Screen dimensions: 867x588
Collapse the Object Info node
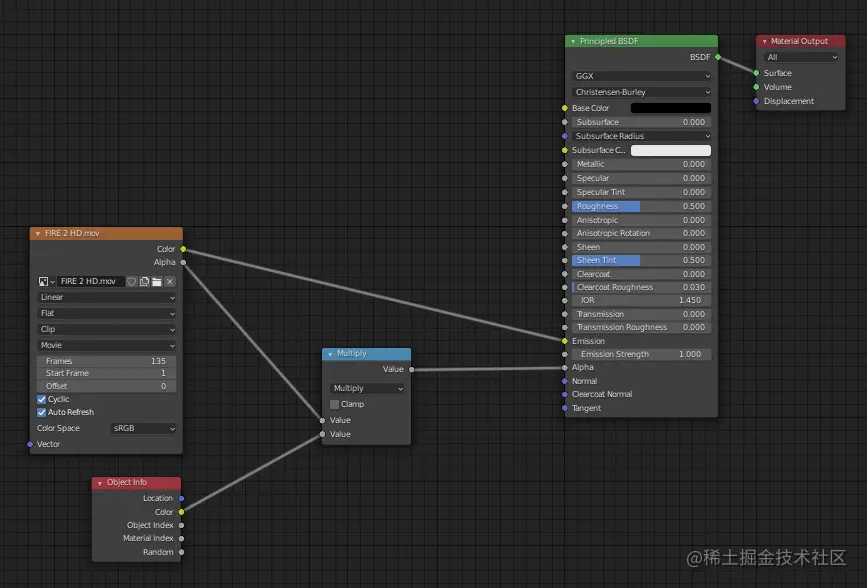point(100,483)
